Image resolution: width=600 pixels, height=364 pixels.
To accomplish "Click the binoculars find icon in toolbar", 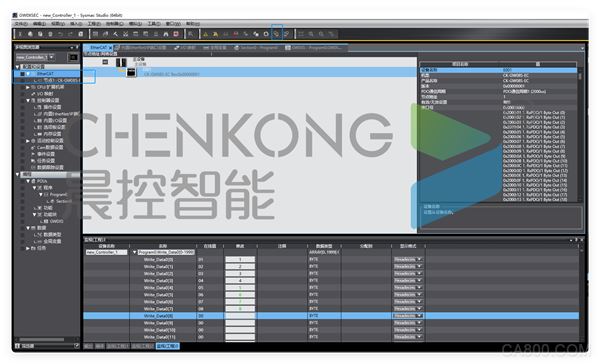I will click(166, 34).
